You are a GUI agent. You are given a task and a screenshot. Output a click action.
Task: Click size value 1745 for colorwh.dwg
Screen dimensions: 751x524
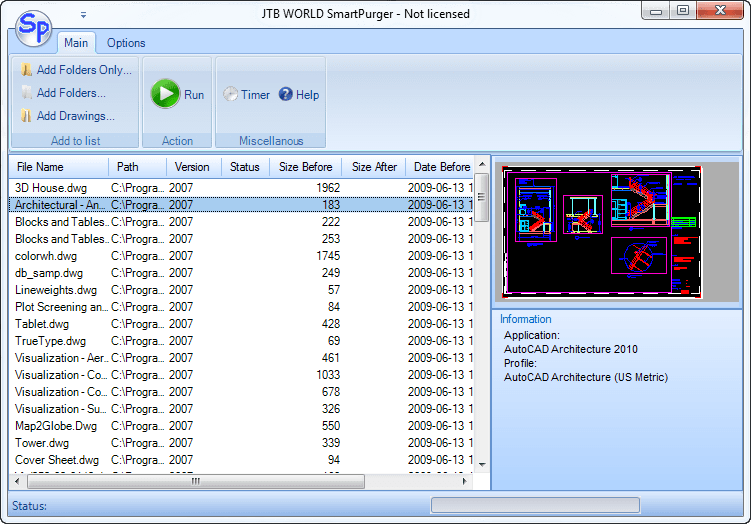328,256
